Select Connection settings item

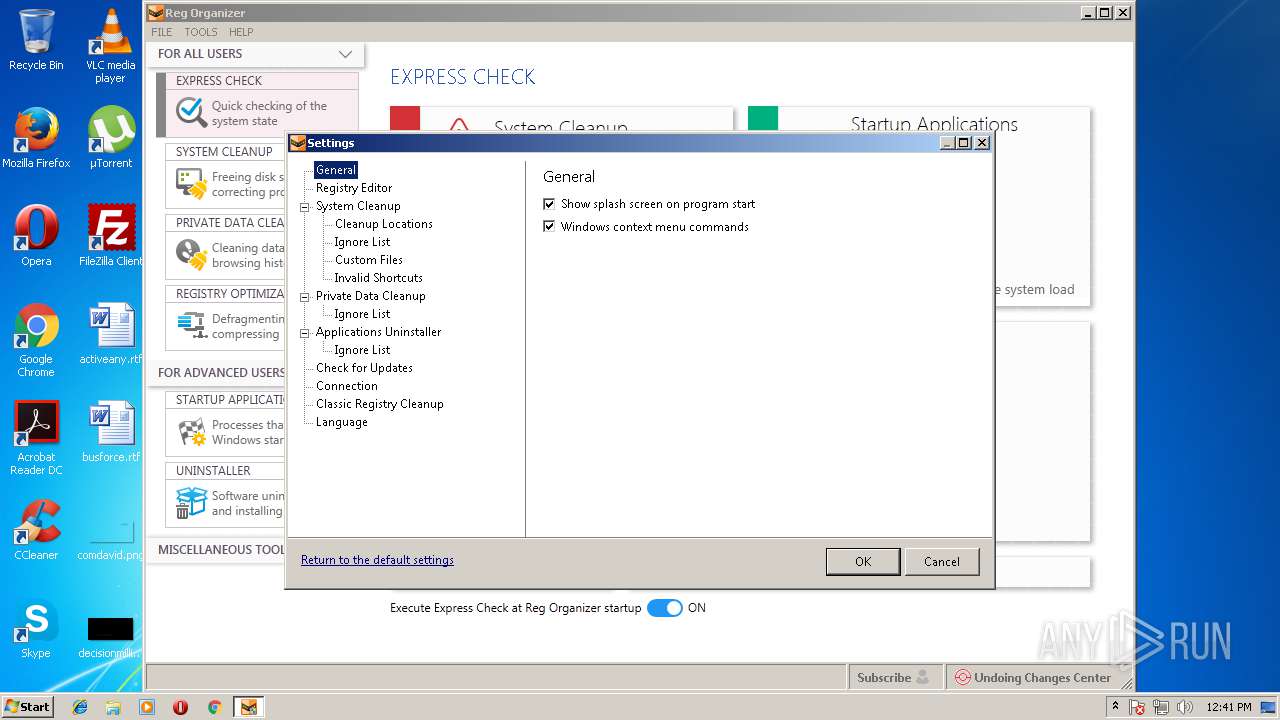point(347,386)
